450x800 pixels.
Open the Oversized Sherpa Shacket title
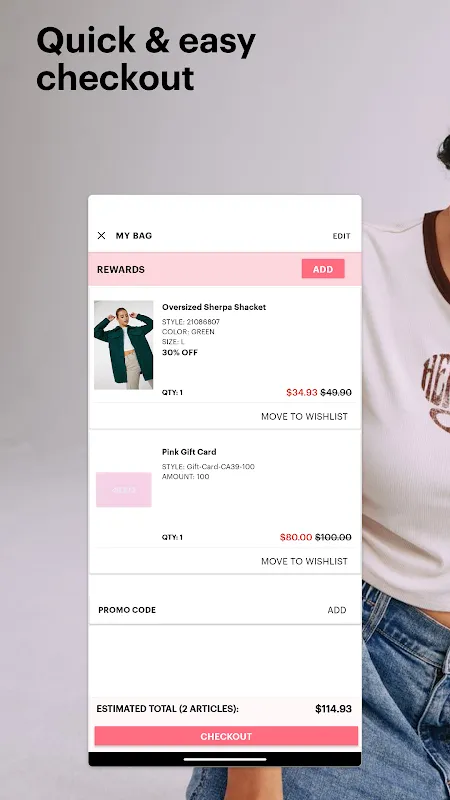[214, 307]
